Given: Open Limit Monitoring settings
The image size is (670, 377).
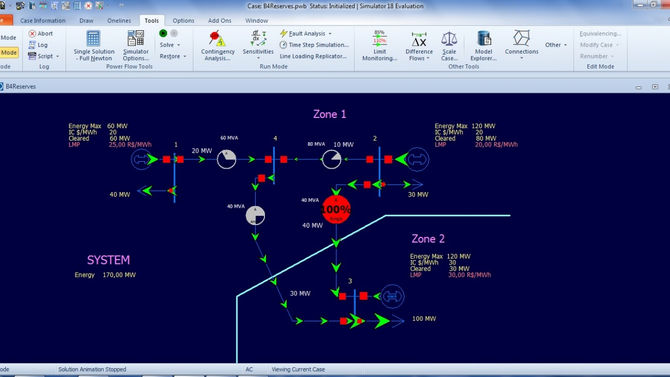Looking at the screenshot, I should click(x=379, y=46).
